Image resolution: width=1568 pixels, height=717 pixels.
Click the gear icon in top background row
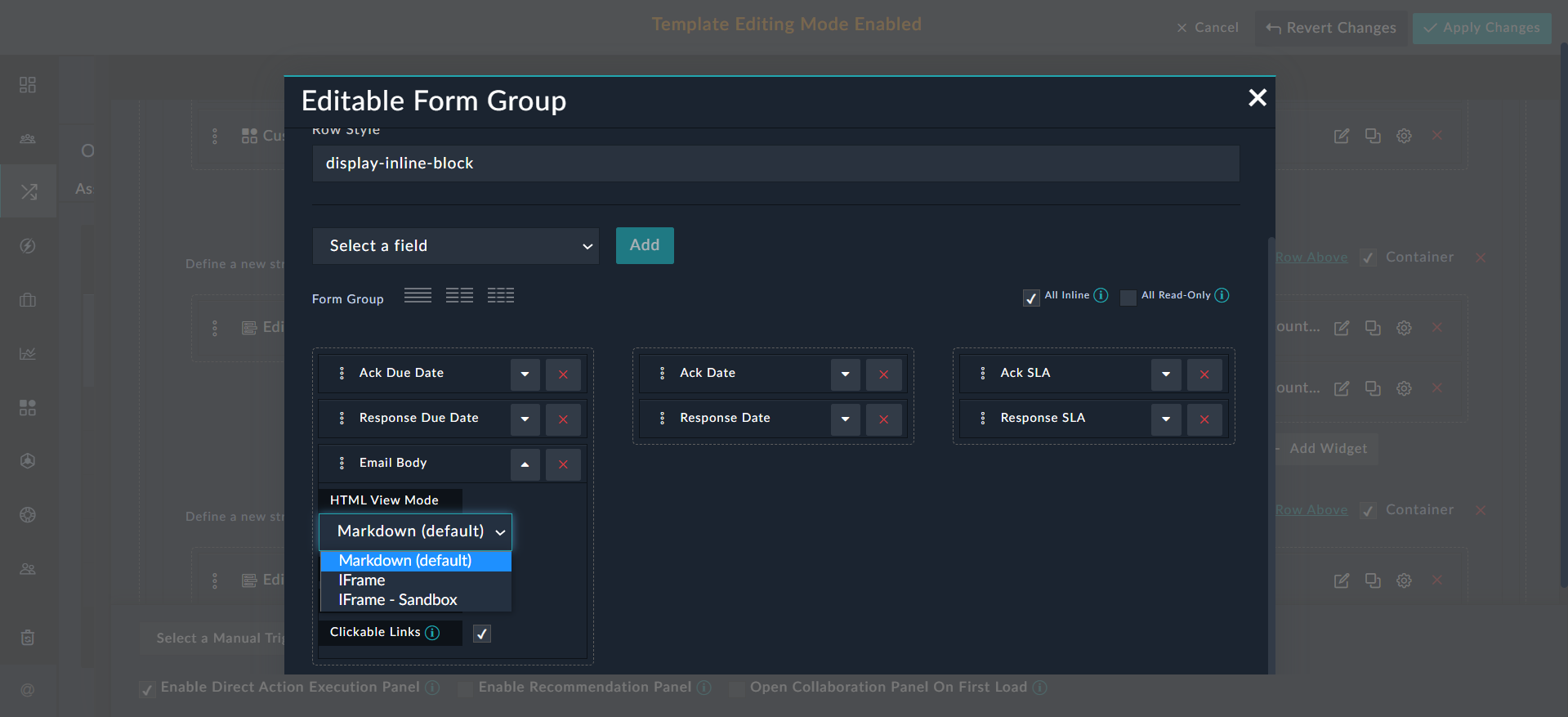pyautogui.click(x=1404, y=136)
